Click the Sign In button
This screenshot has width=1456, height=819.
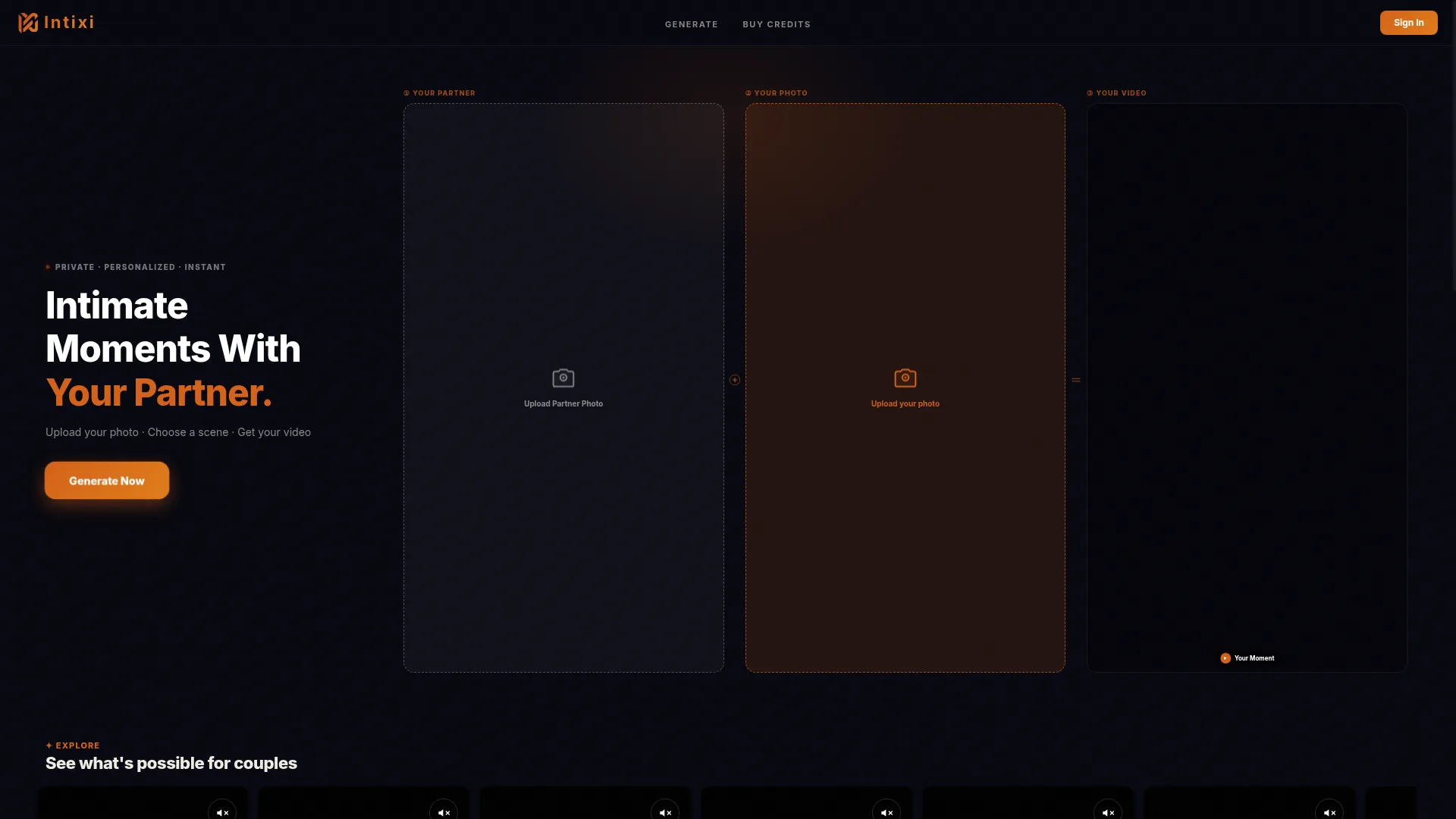1408,23
